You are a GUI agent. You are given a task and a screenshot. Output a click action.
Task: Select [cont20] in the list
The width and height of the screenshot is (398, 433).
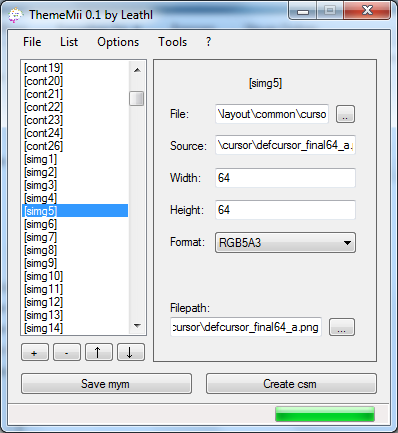[x=75, y=81]
